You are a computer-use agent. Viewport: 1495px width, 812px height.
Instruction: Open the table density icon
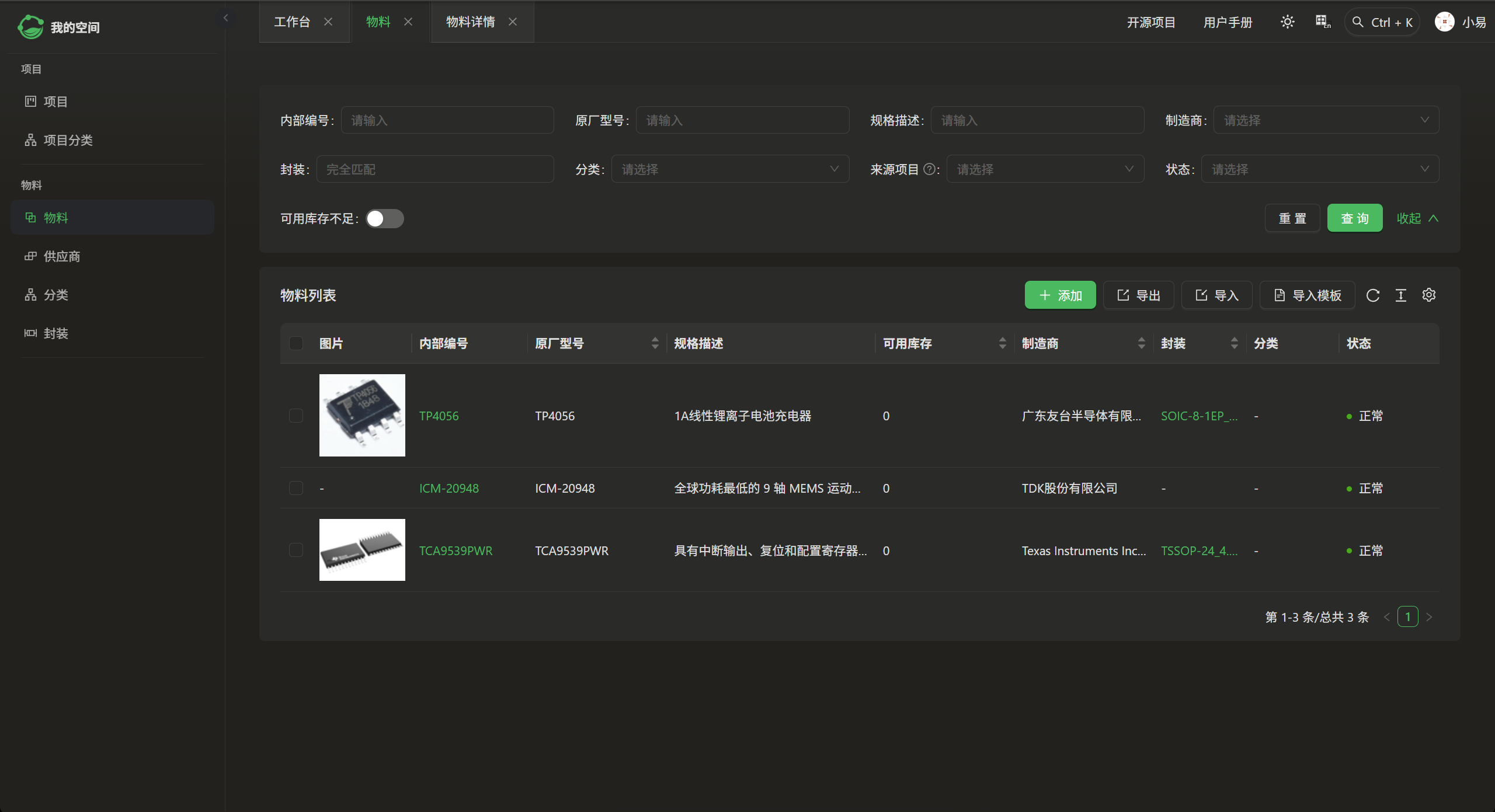click(1401, 295)
